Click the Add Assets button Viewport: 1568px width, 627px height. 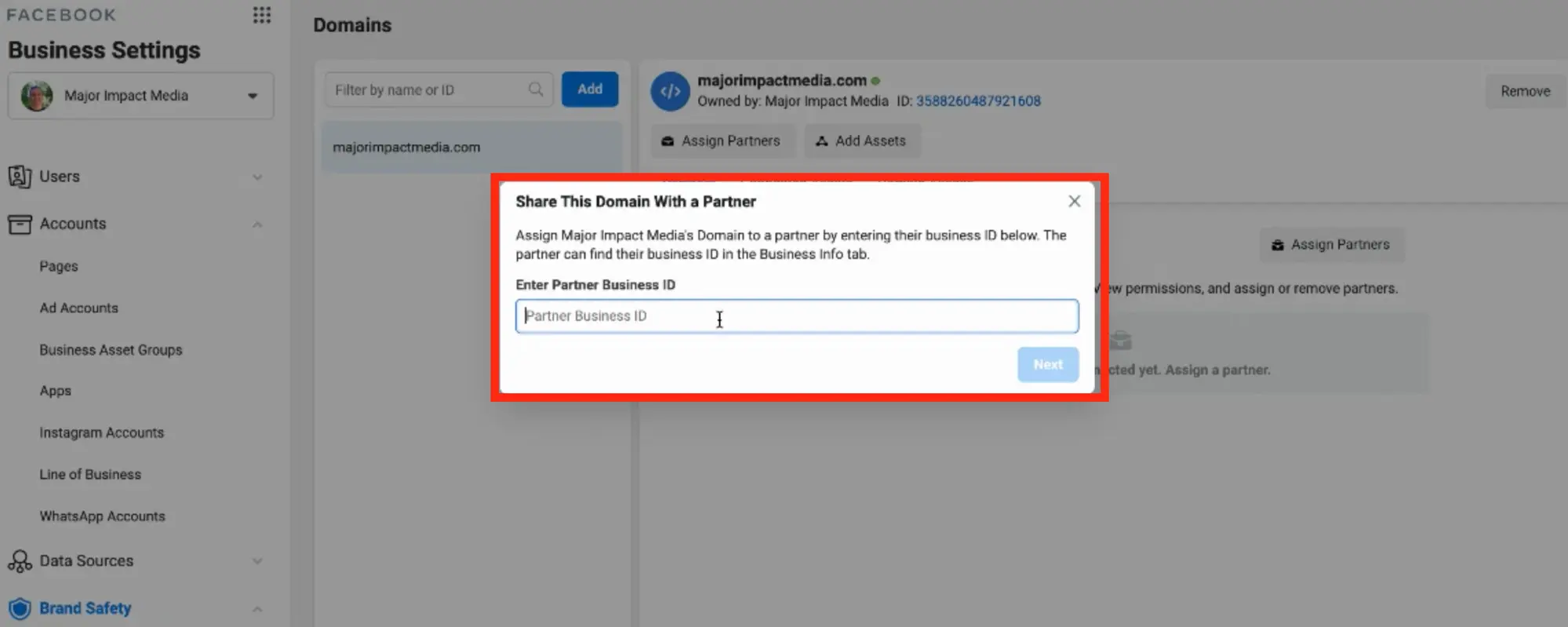[861, 141]
